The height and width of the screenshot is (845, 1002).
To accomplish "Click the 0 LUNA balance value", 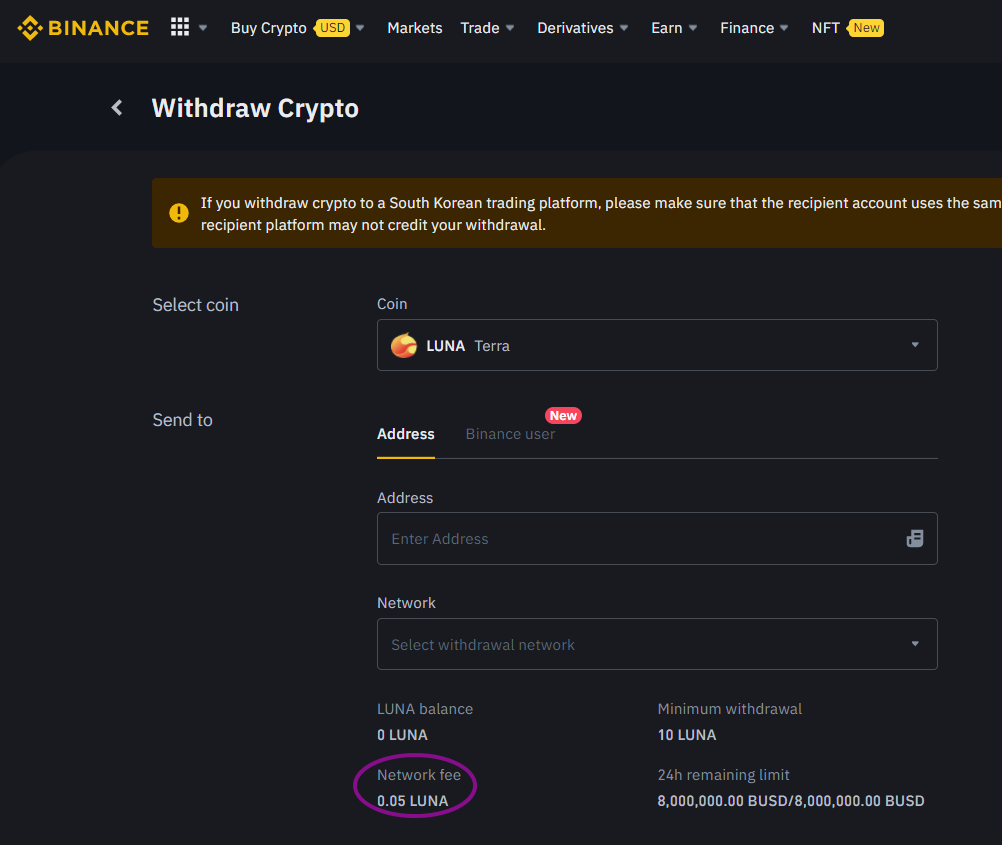I will point(402,735).
